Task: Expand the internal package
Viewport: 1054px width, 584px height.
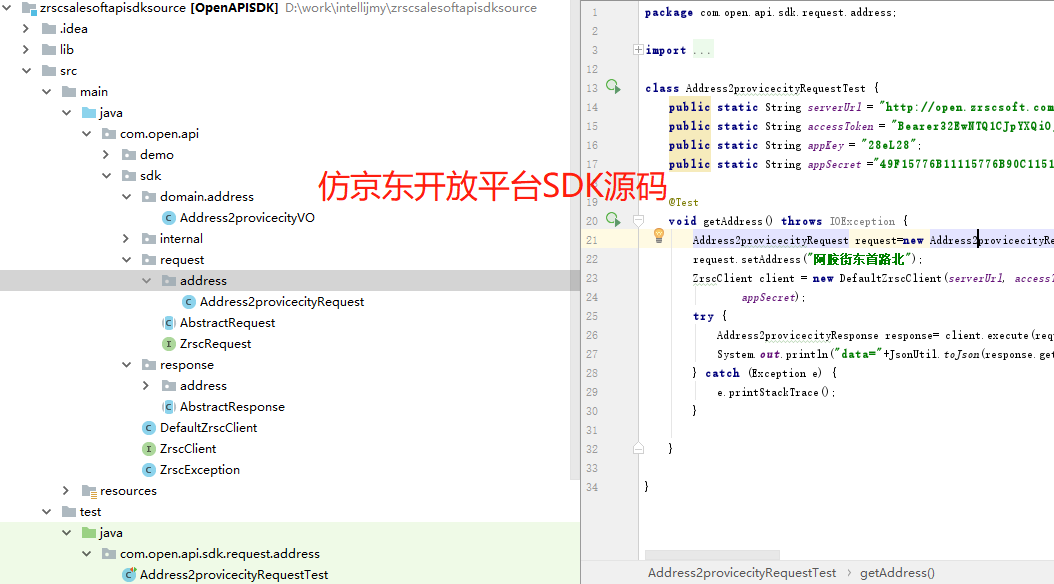Action: pyautogui.click(x=126, y=239)
